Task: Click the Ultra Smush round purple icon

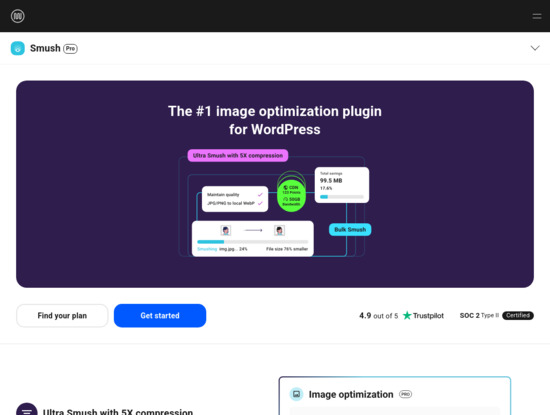Action: click(x=27, y=409)
